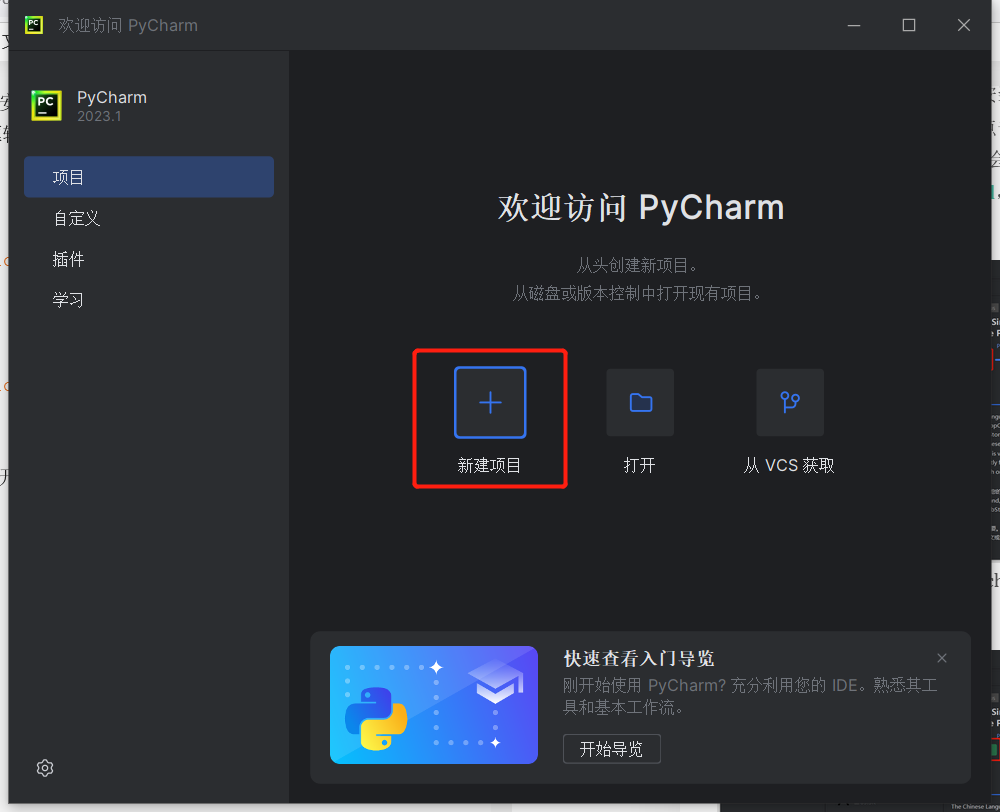Minimize the PyCharm welcome window

click(x=854, y=25)
